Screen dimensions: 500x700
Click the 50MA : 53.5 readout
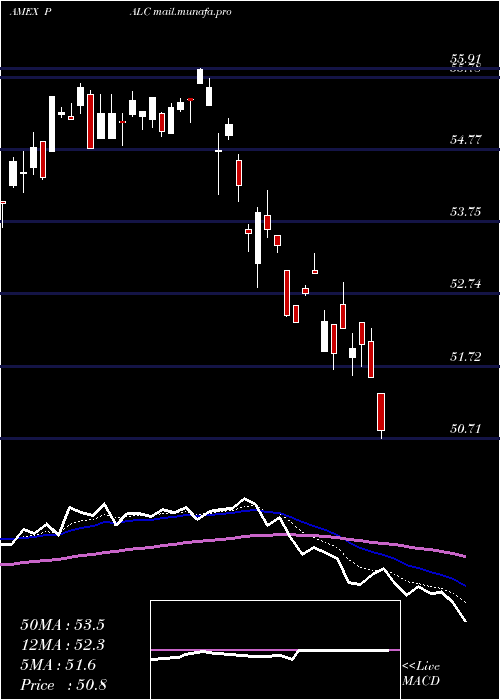click(62, 625)
